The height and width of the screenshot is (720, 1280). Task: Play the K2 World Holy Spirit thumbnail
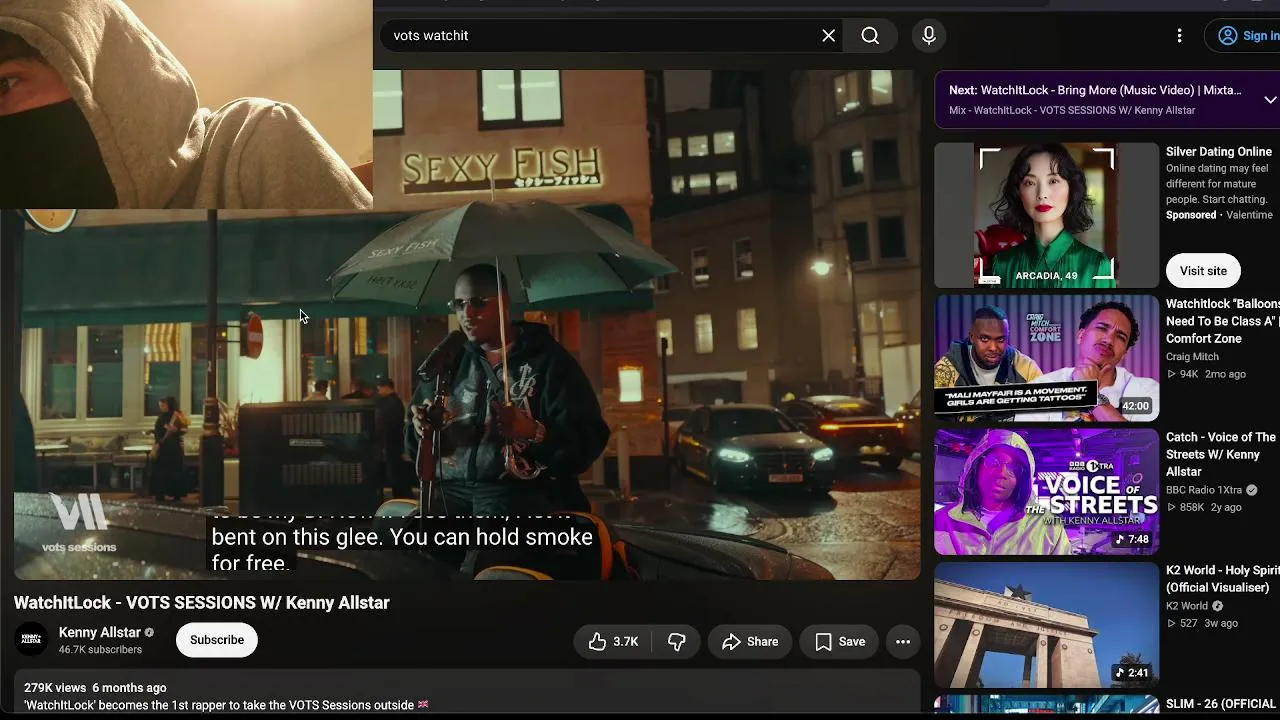tap(1047, 625)
